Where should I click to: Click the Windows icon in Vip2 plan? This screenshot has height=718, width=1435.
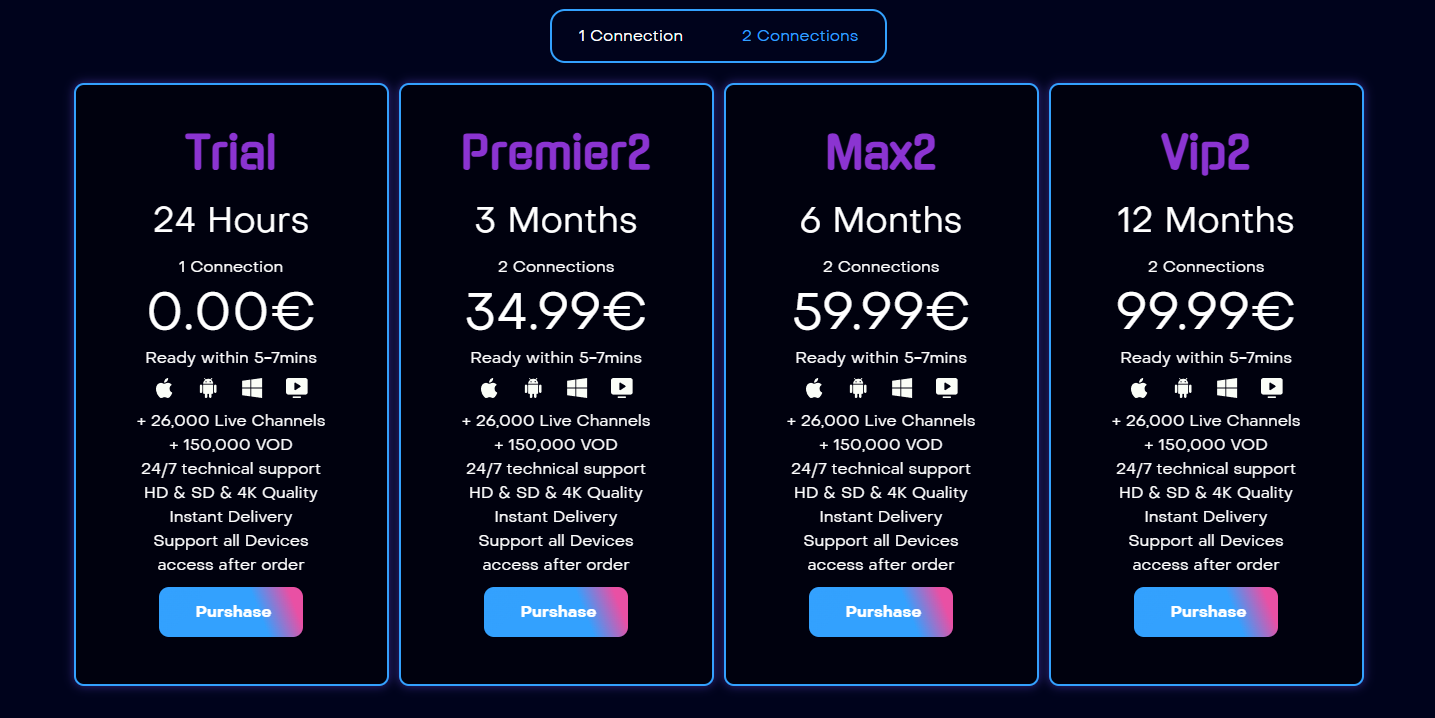tap(1227, 387)
